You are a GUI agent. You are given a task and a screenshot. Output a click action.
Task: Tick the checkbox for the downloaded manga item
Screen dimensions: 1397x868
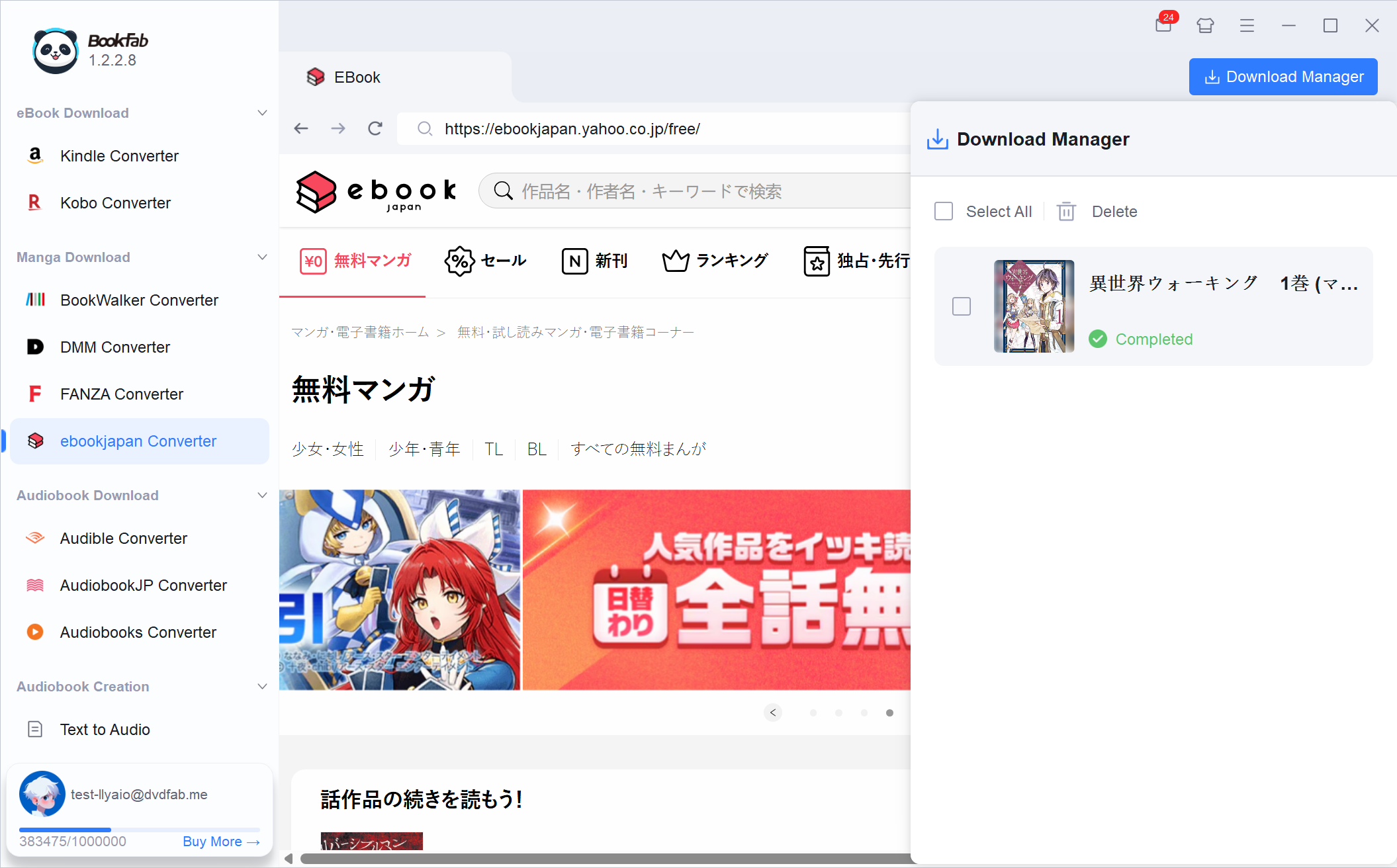[x=962, y=306]
